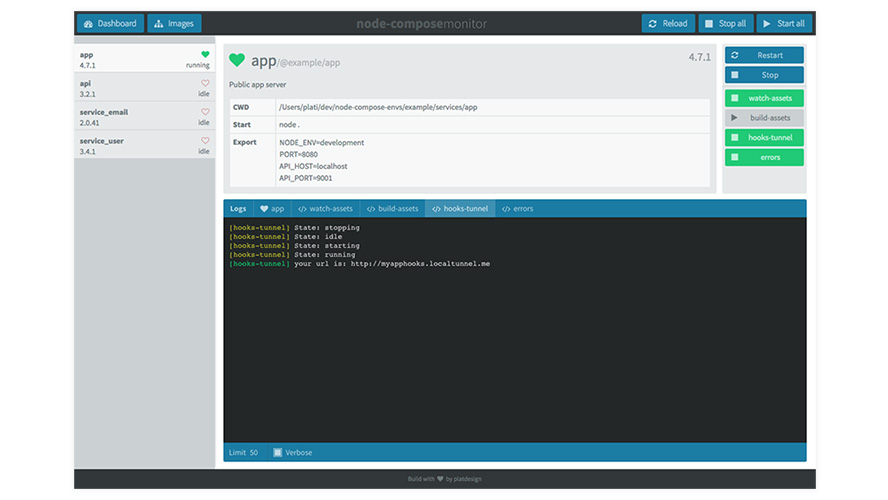Open the Dashboard view
Screen dimensions: 888x500
pos(109,23)
